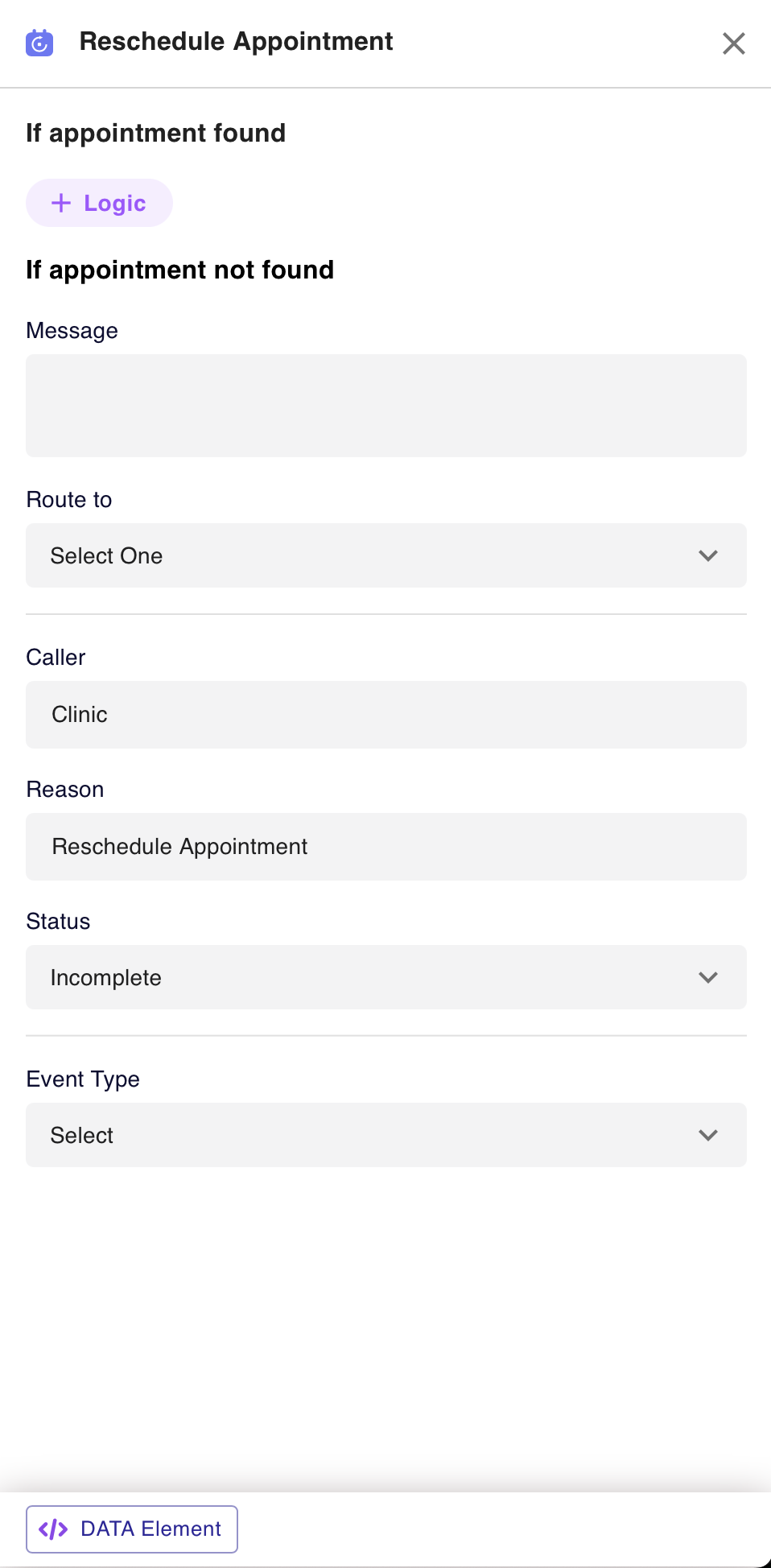
Task: Expand the Status chevron arrow
Action: (x=708, y=977)
